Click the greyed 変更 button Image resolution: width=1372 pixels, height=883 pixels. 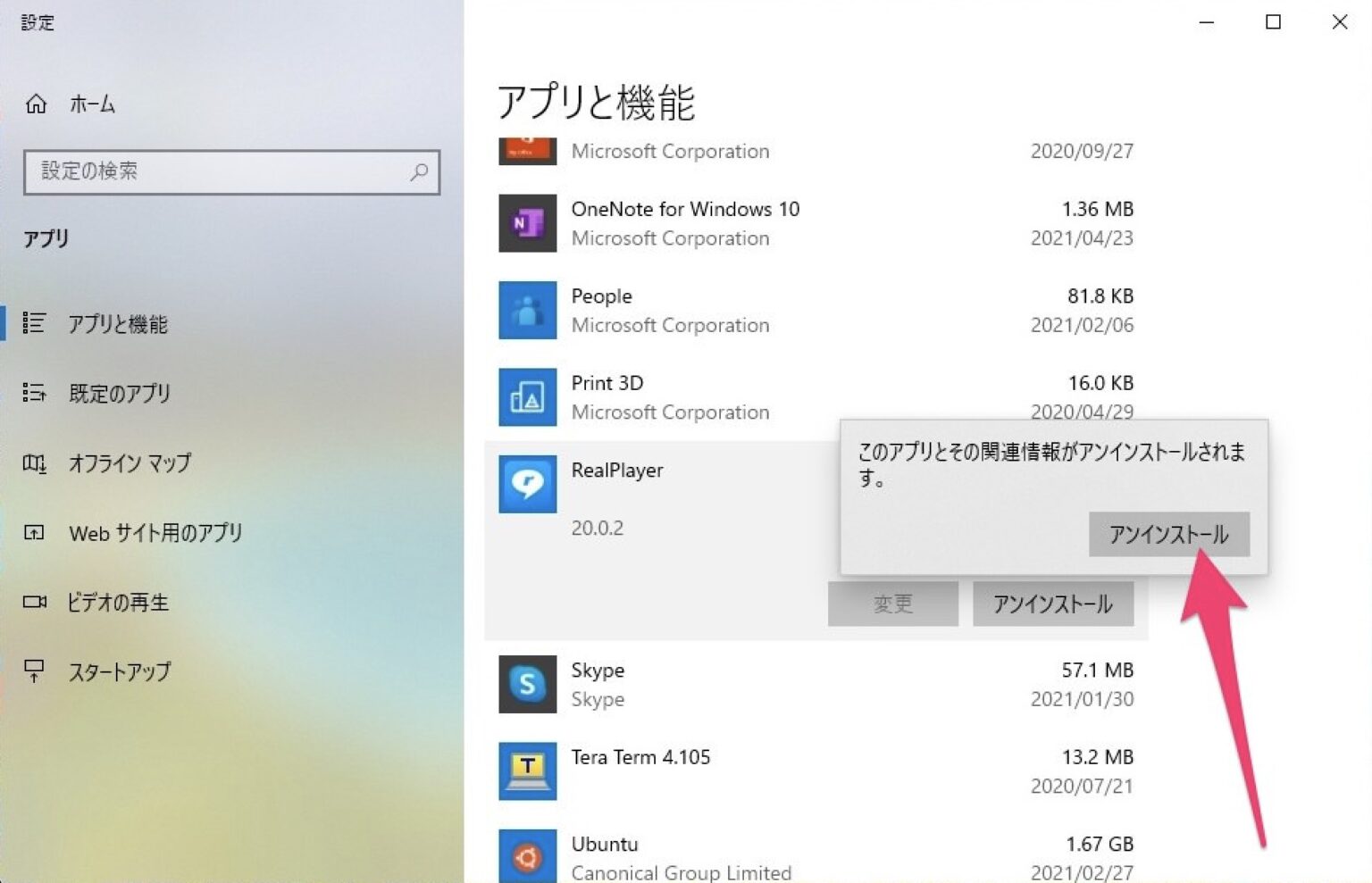893,604
